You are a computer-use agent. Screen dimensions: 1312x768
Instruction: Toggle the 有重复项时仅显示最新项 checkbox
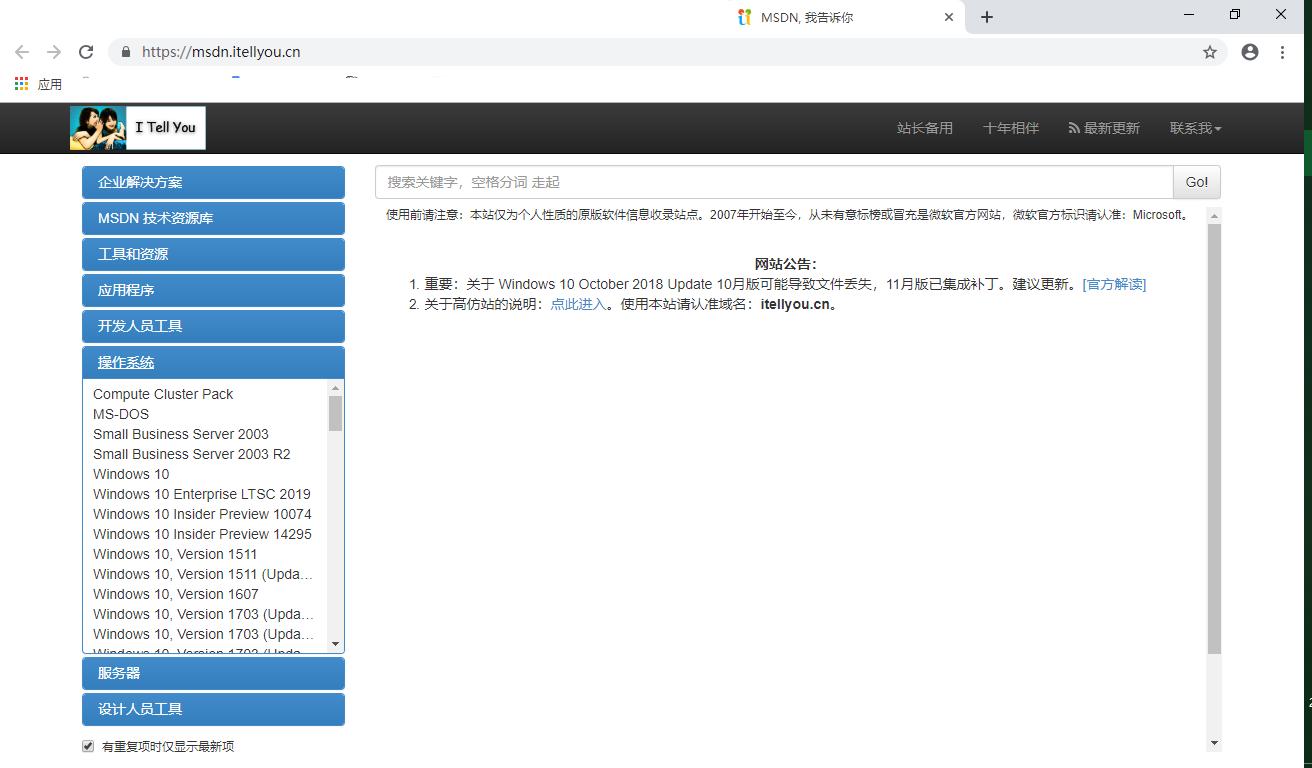88,745
